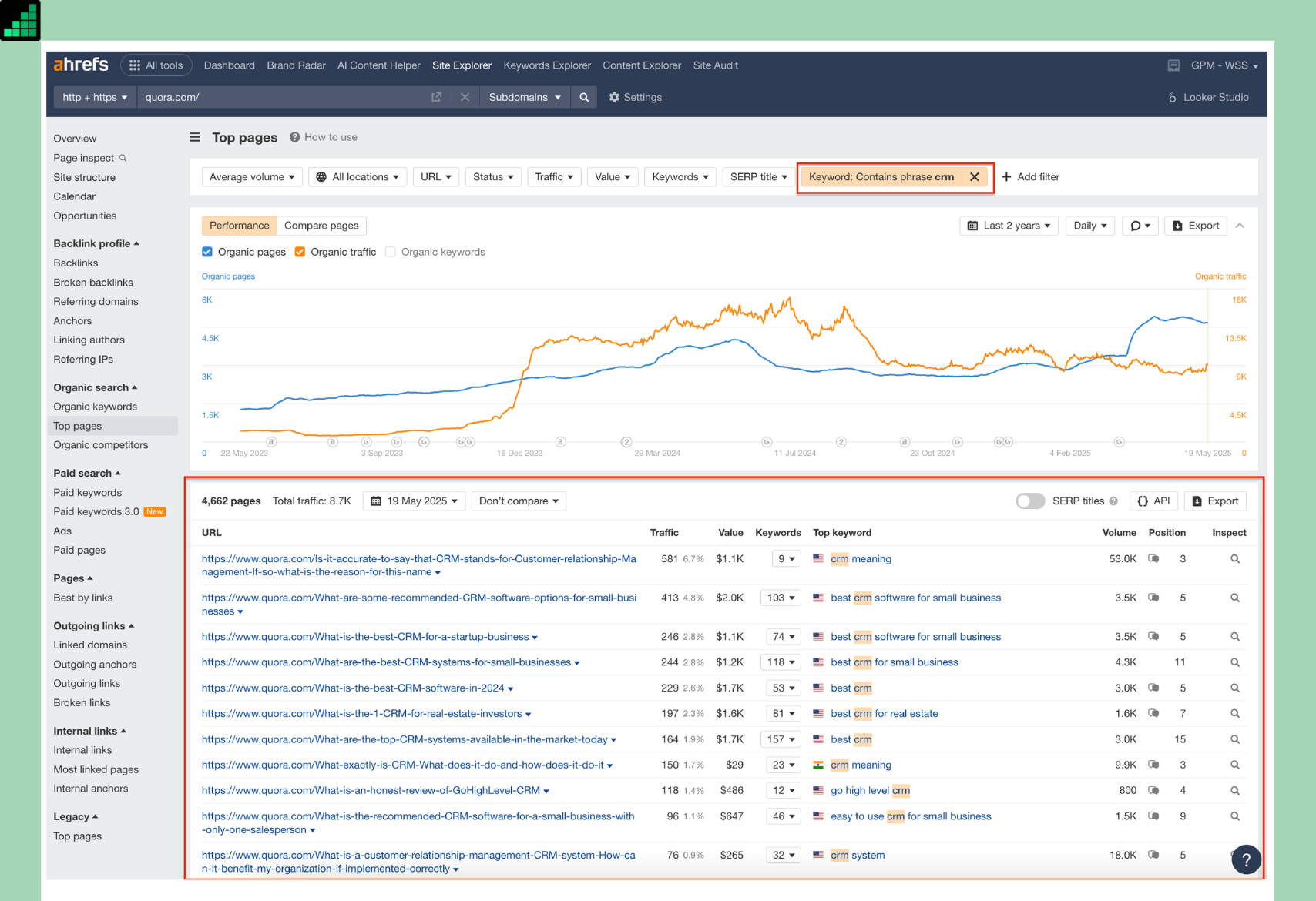The width and height of the screenshot is (1316, 901).
Task: Export the pages table
Action: pyautogui.click(x=1215, y=501)
